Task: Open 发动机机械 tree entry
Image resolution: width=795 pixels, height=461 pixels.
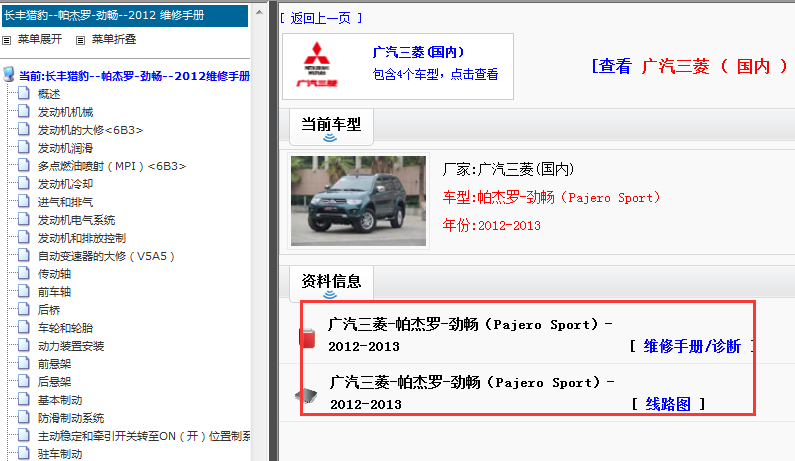Action: pyautogui.click(x=65, y=112)
